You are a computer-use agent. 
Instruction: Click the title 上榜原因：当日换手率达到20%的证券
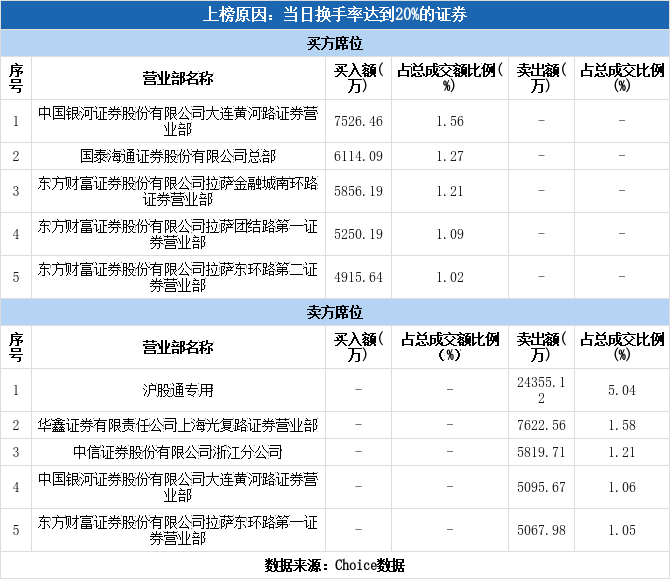(335, 15)
